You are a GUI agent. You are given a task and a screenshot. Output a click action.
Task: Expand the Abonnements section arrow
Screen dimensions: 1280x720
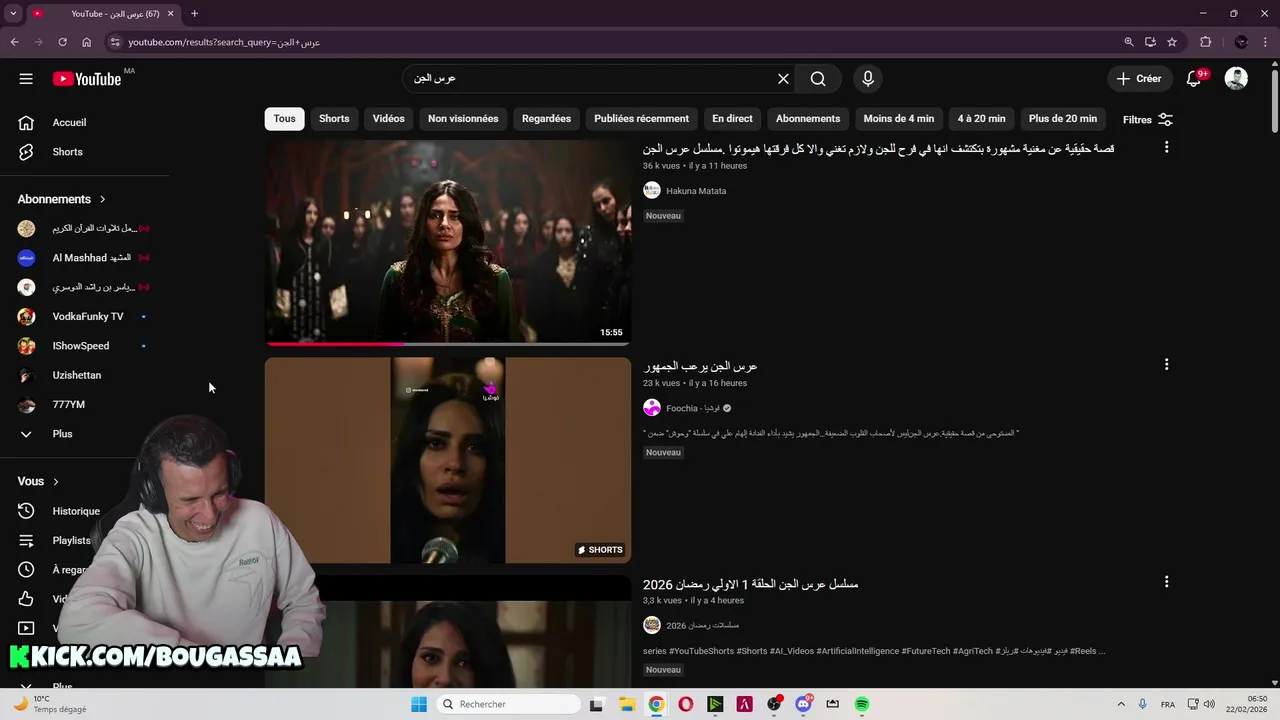(102, 199)
